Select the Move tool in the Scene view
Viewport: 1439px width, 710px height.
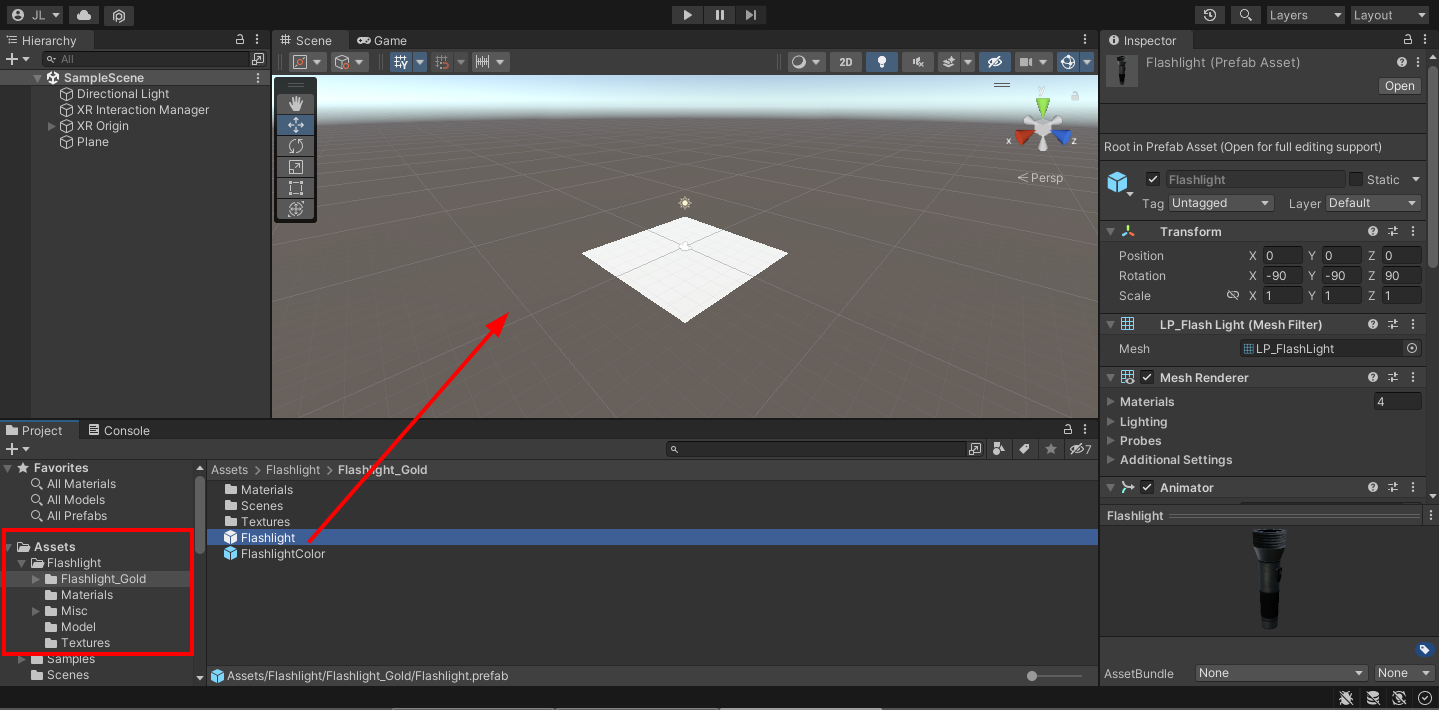(295, 124)
